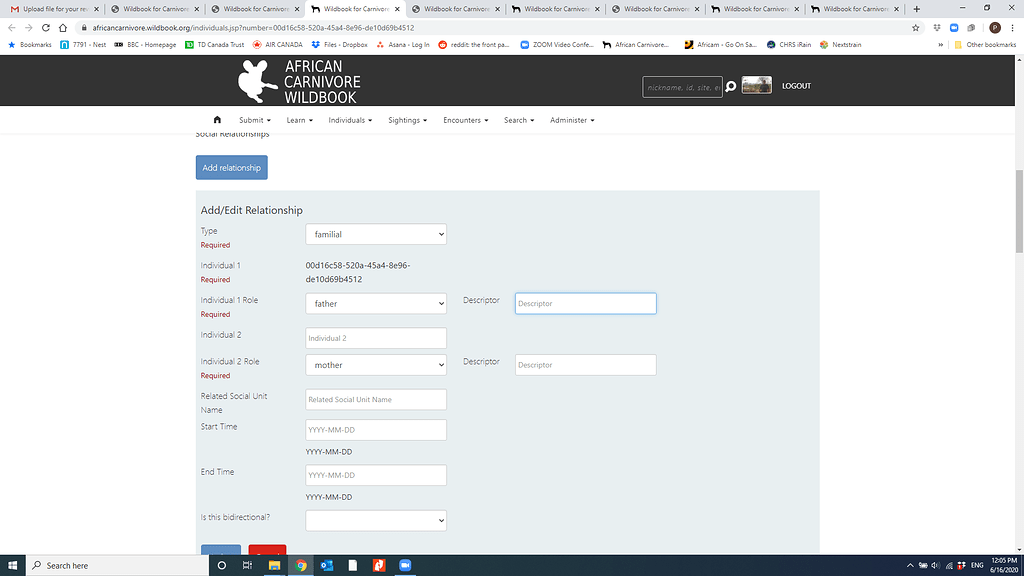This screenshot has height=576, width=1024.
Task: Reload the page with browser refresh icon
Action: [x=45, y=28]
